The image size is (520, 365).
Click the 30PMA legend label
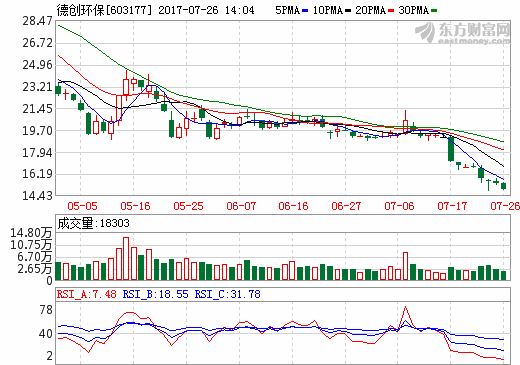(x=413, y=10)
